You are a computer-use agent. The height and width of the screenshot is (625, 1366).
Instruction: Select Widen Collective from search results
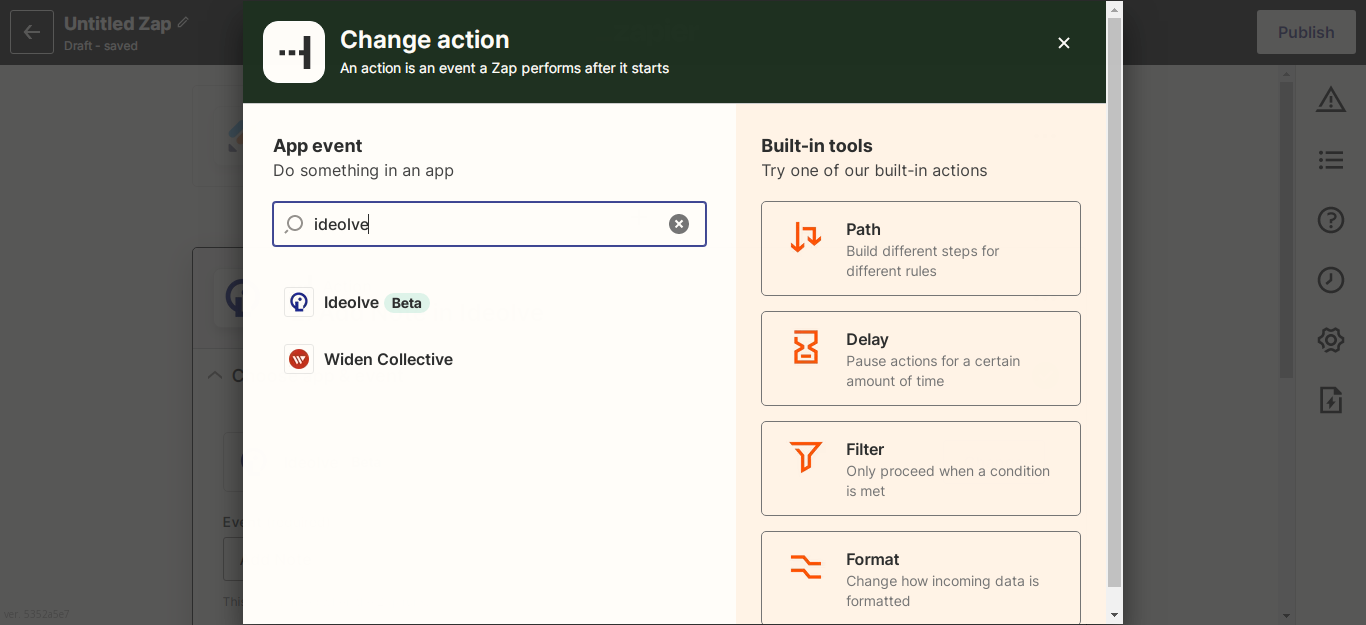click(x=490, y=359)
